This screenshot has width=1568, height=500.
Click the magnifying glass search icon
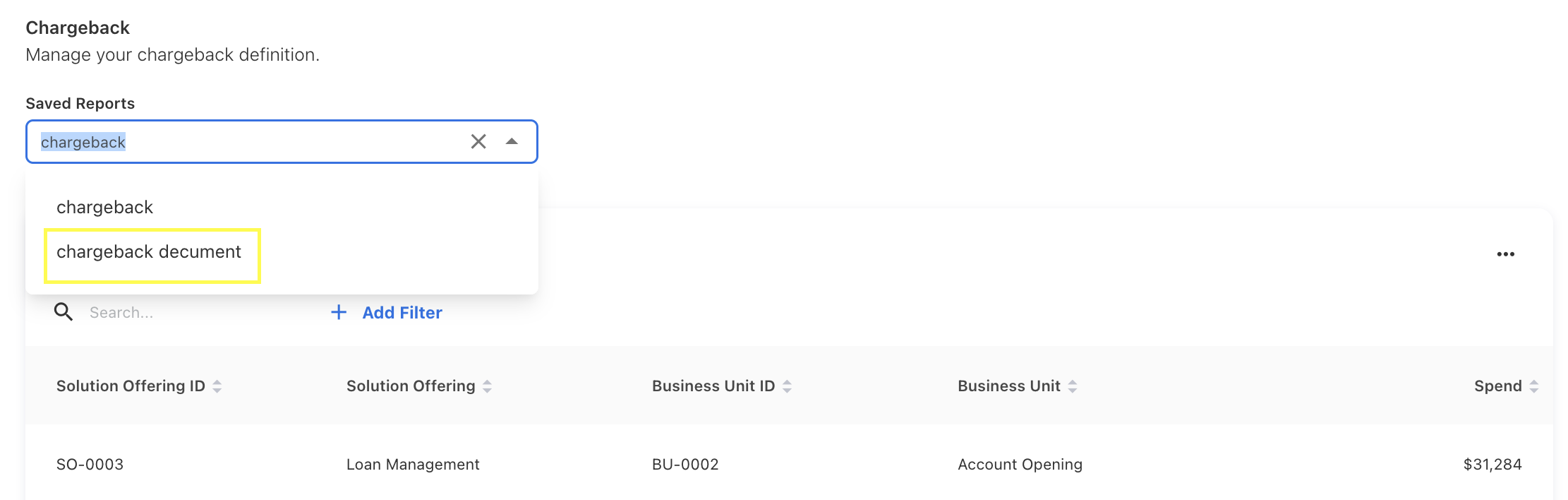[64, 312]
